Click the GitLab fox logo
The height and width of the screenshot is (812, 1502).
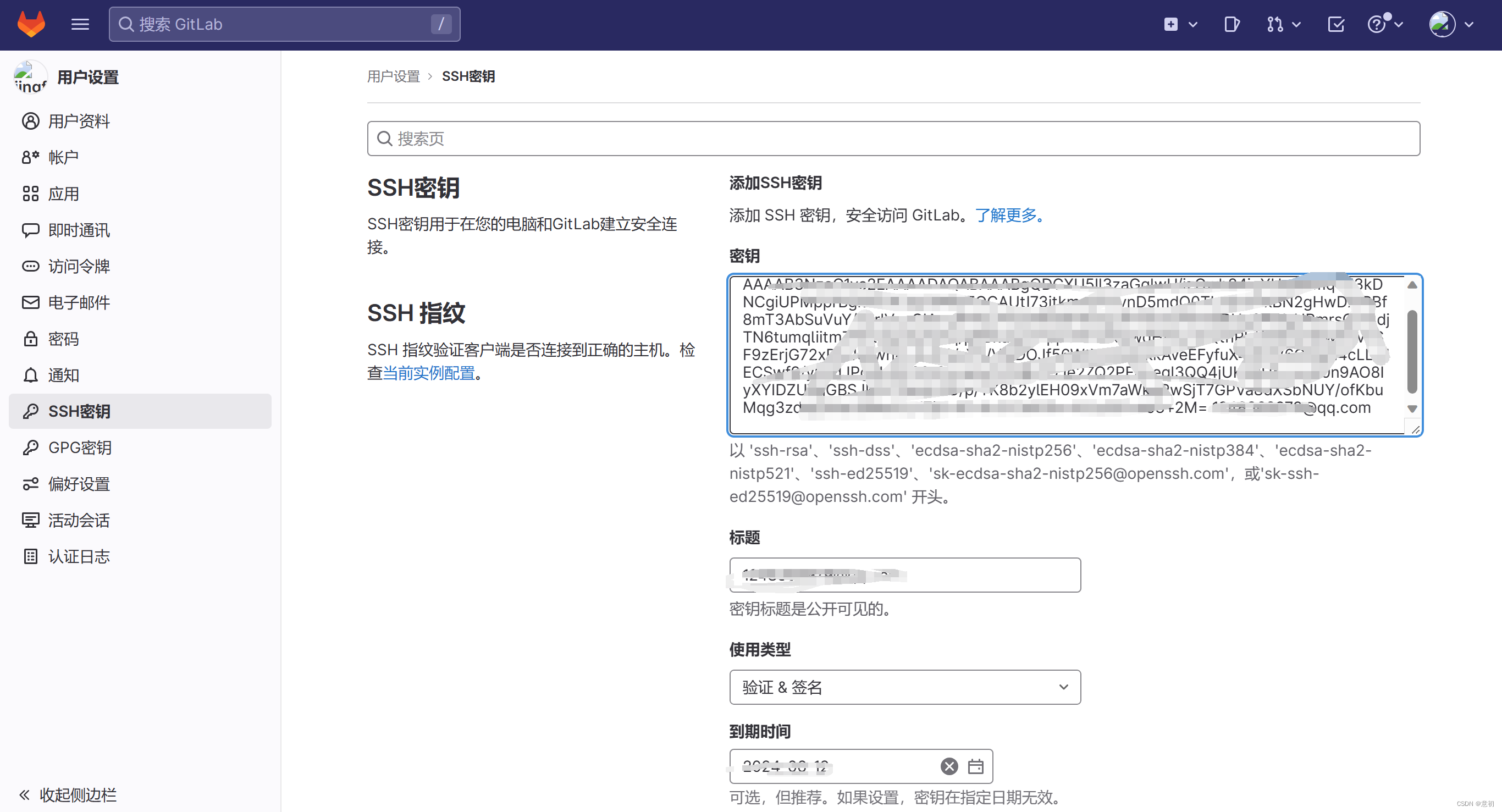tap(31, 24)
